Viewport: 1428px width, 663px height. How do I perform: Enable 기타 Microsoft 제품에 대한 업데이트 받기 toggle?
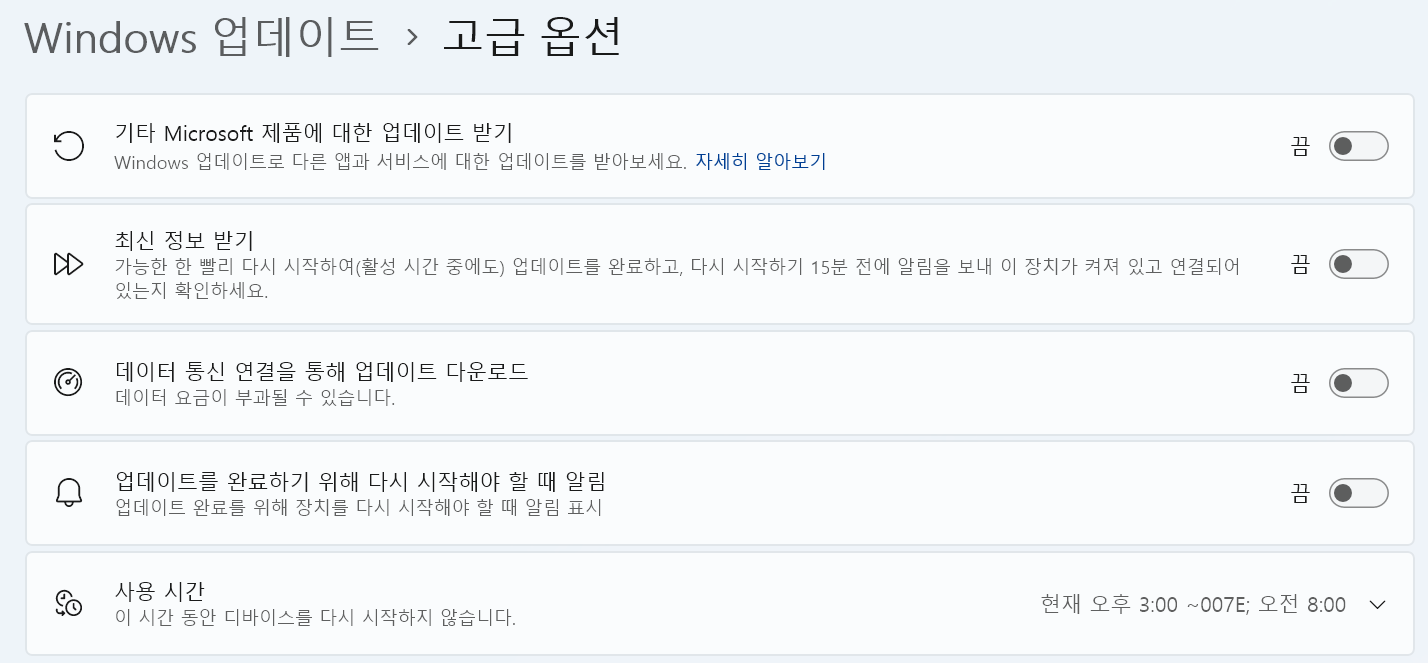click(1358, 146)
